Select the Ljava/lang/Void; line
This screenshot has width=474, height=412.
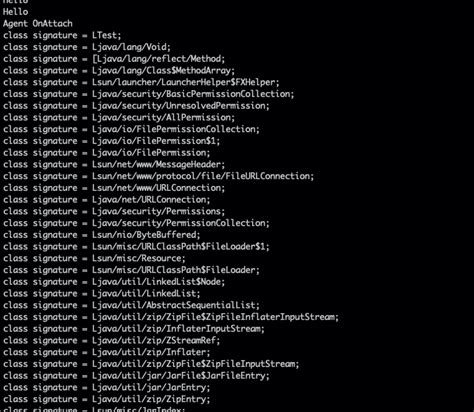(87, 47)
